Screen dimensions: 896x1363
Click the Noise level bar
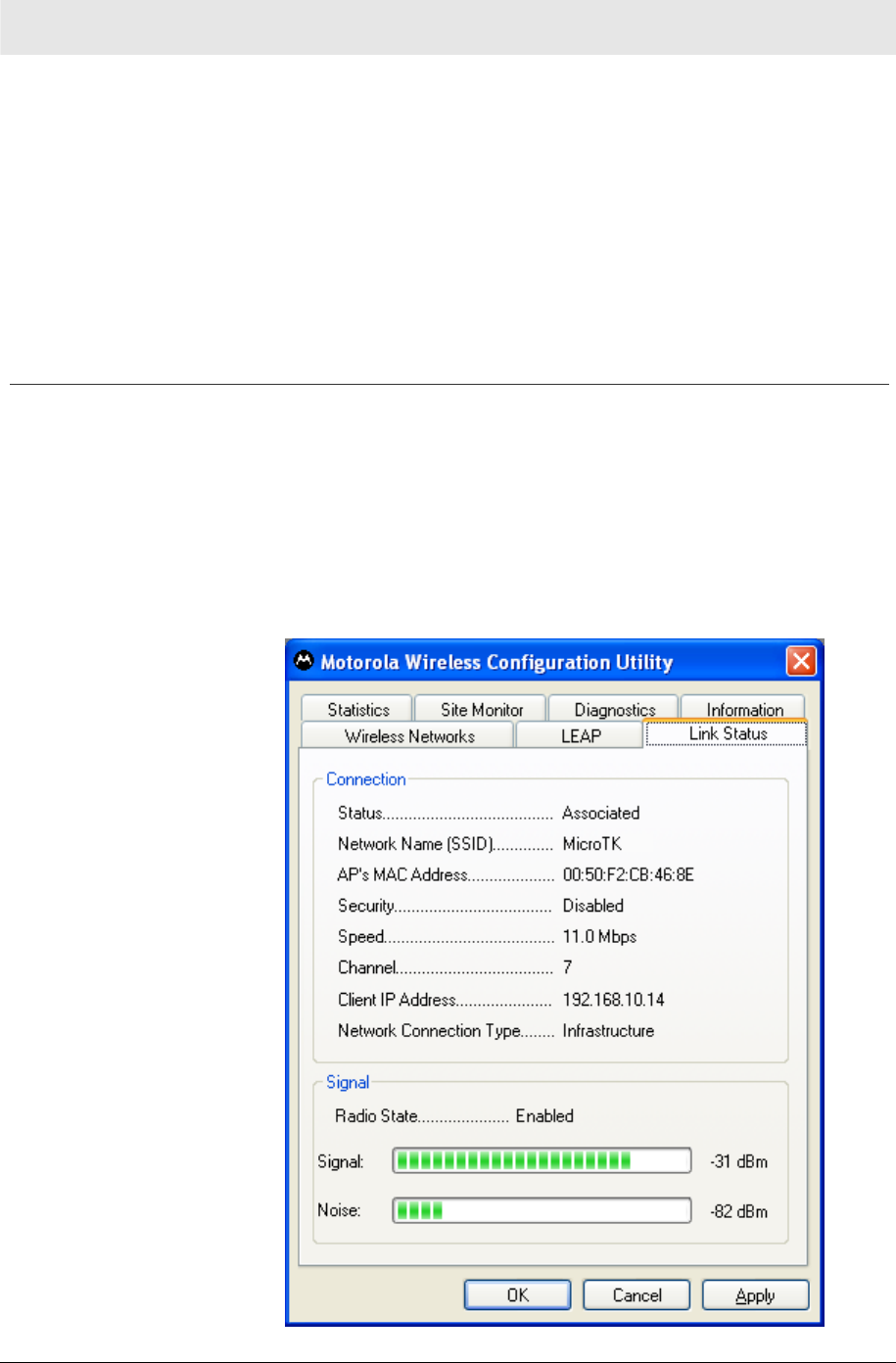542,1210
